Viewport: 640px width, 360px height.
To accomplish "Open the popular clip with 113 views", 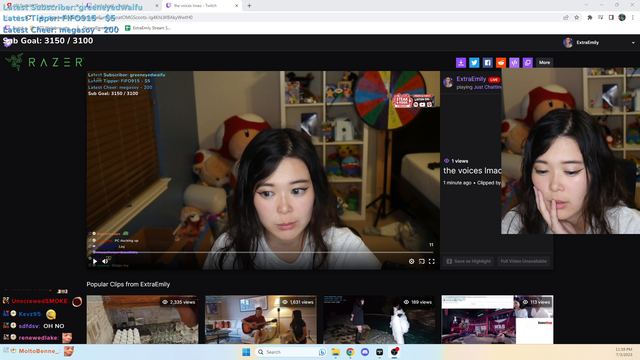I will tap(497, 320).
